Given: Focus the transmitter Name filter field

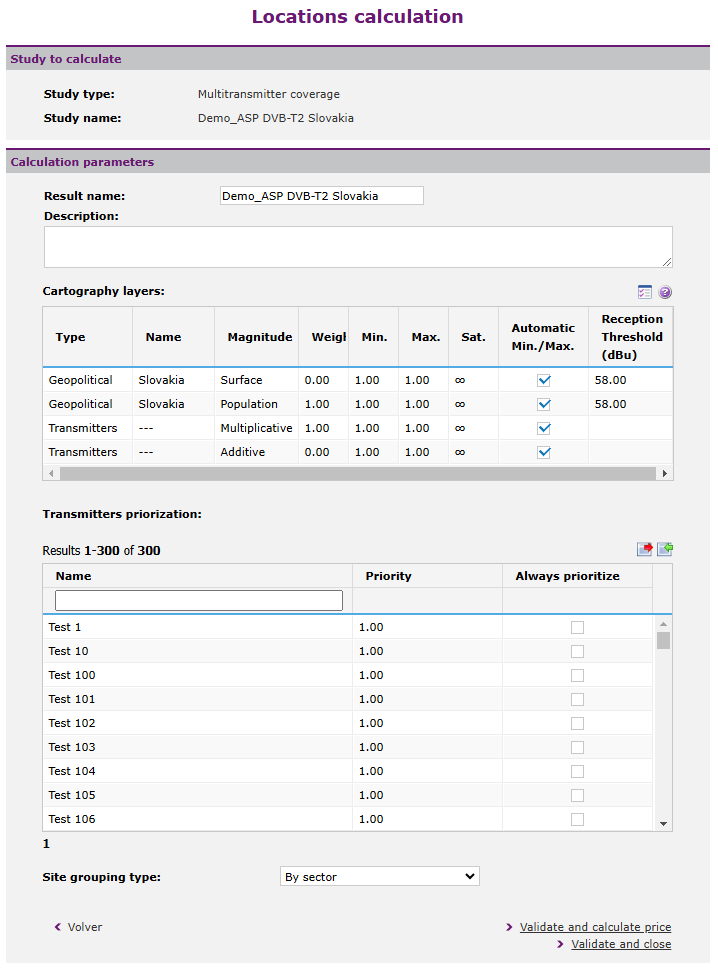Looking at the screenshot, I should [199, 600].
